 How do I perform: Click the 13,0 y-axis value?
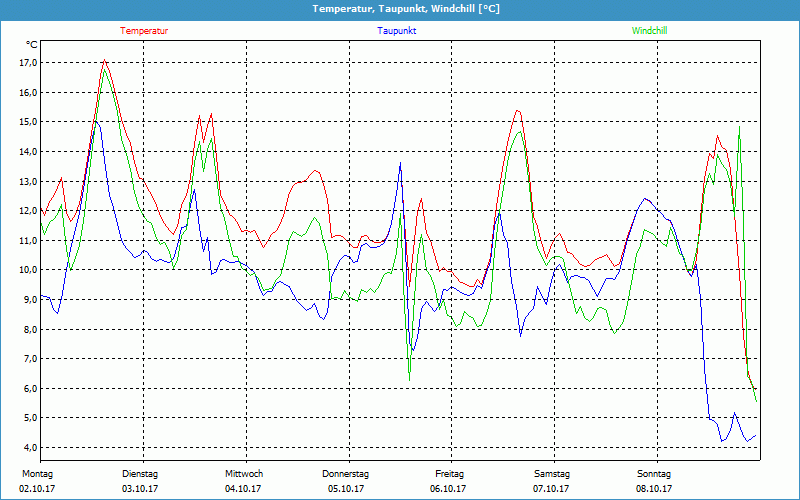pos(29,181)
